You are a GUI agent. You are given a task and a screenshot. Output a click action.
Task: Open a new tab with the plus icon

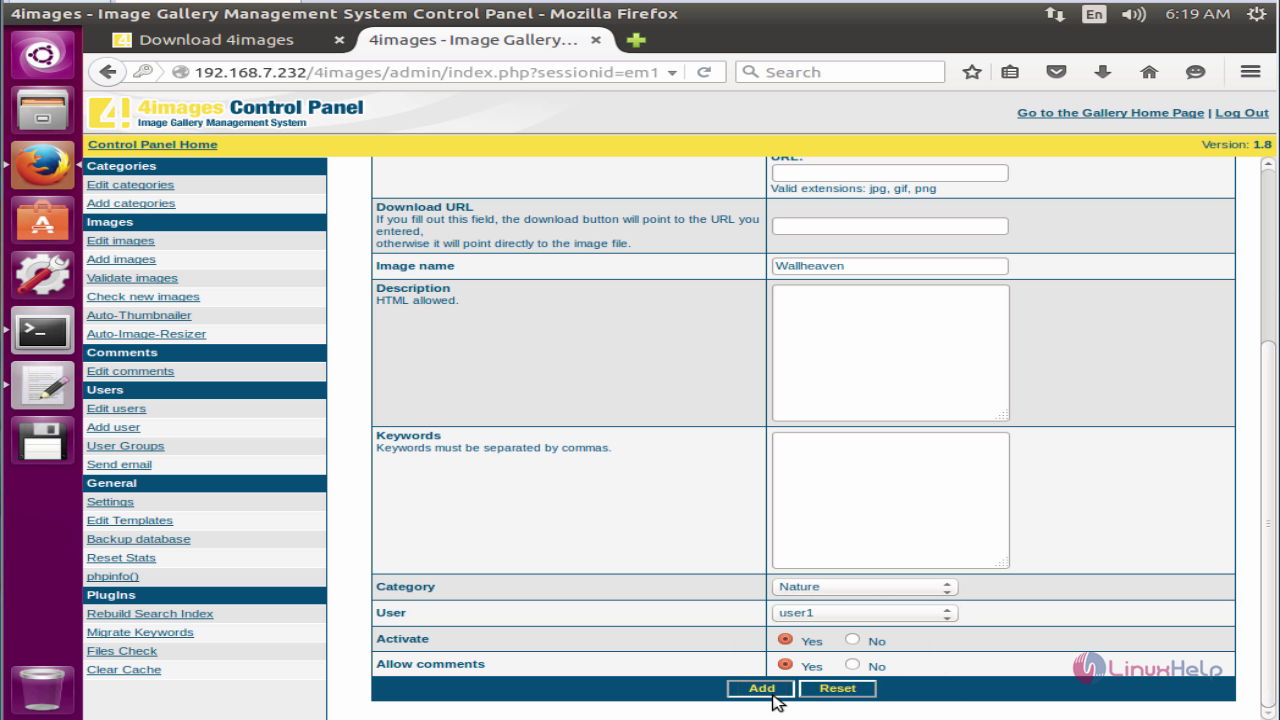point(635,40)
